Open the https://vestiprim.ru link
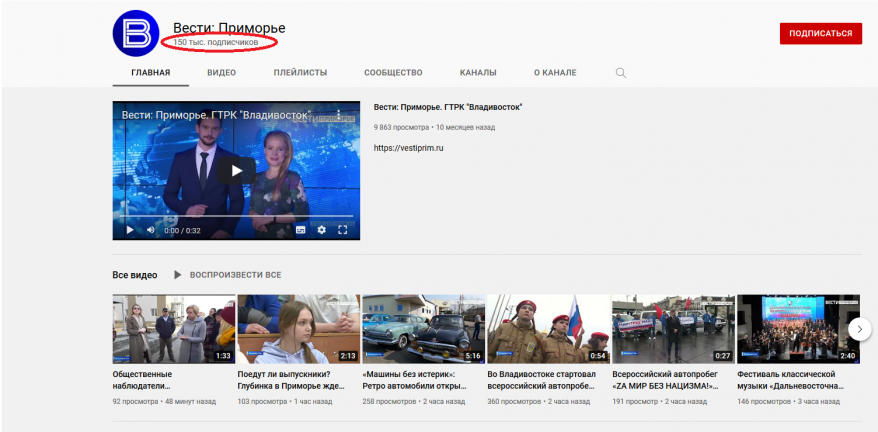The image size is (878, 432). pos(409,148)
